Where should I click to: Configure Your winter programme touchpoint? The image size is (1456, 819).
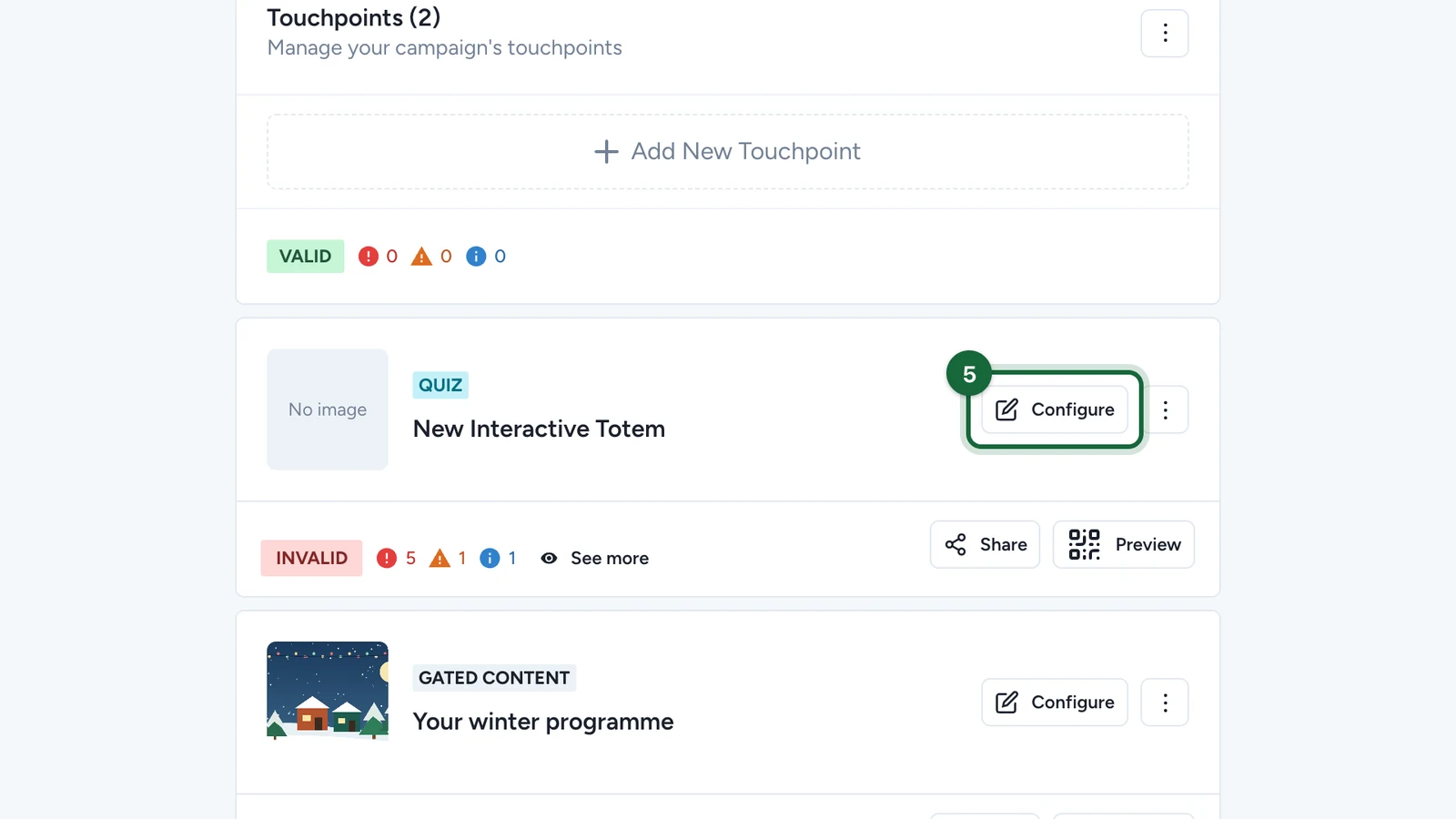(1055, 703)
